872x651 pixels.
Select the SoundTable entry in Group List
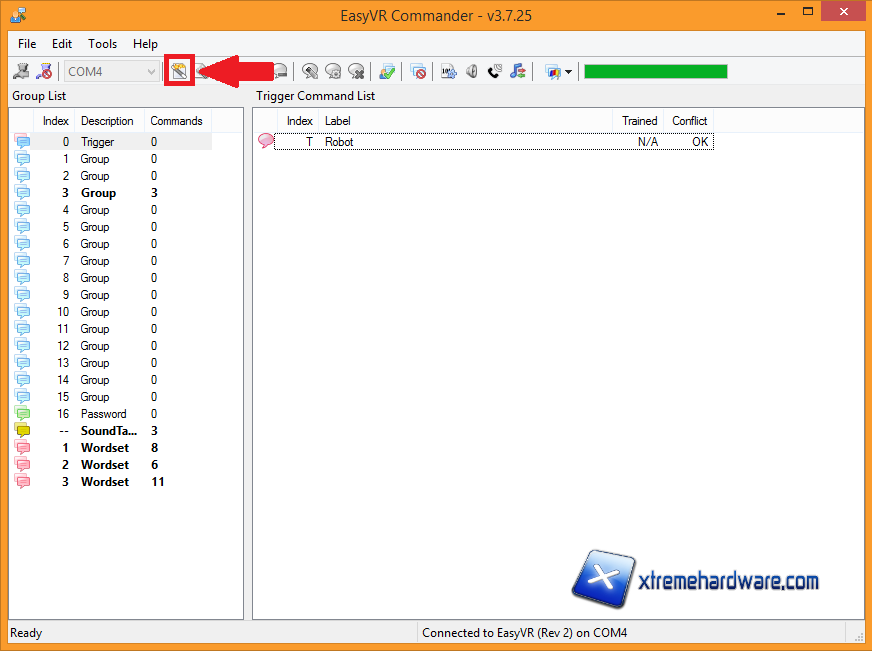pos(108,431)
